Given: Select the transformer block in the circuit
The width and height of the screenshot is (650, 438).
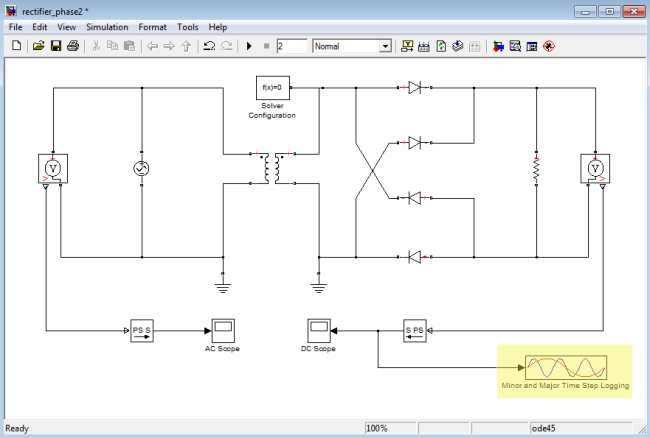Looking at the screenshot, I should click(x=272, y=170).
